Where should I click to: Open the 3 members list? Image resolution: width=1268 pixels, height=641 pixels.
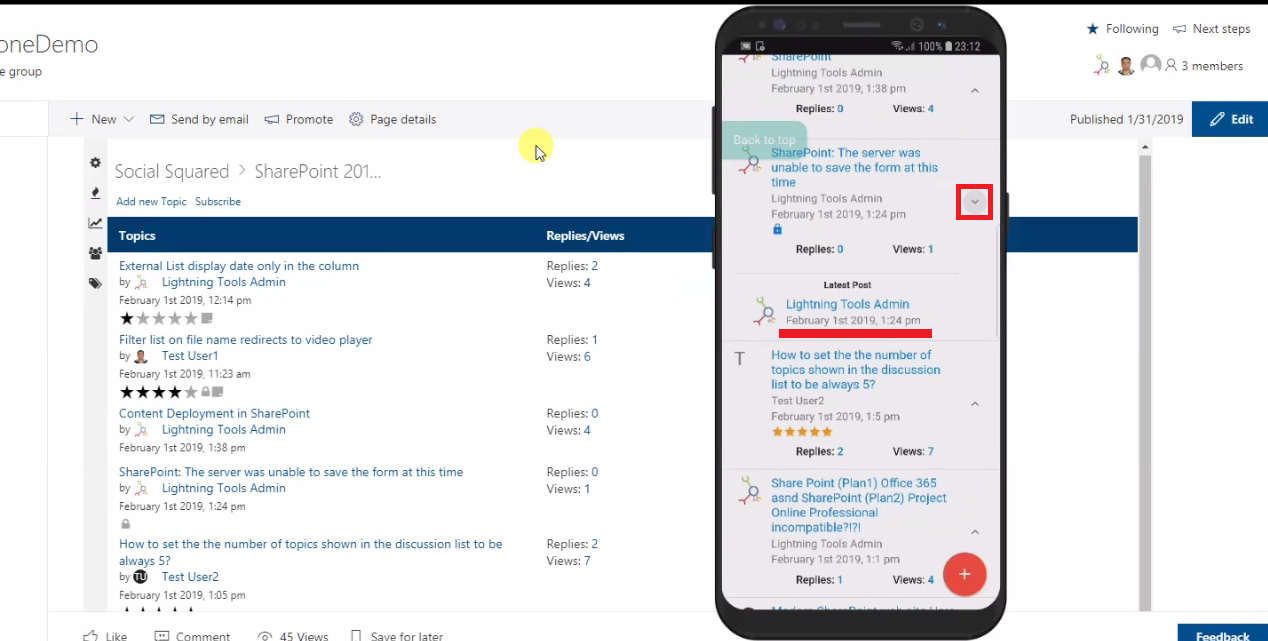[x=1204, y=66]
